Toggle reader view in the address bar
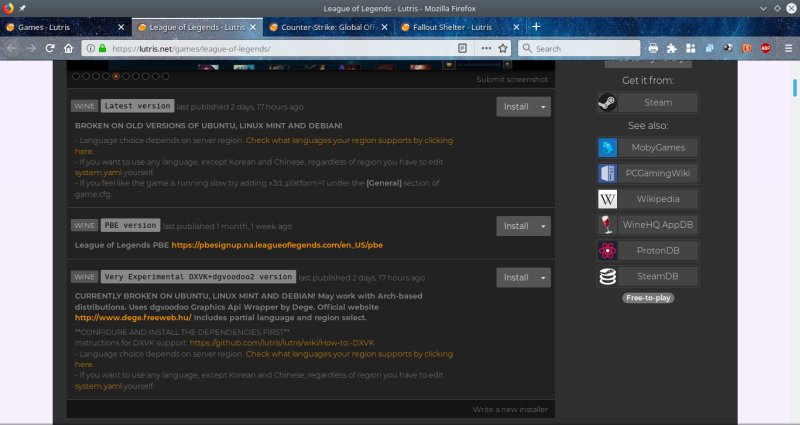This screenshot has width=800, height=425. [x=462, y=48]
